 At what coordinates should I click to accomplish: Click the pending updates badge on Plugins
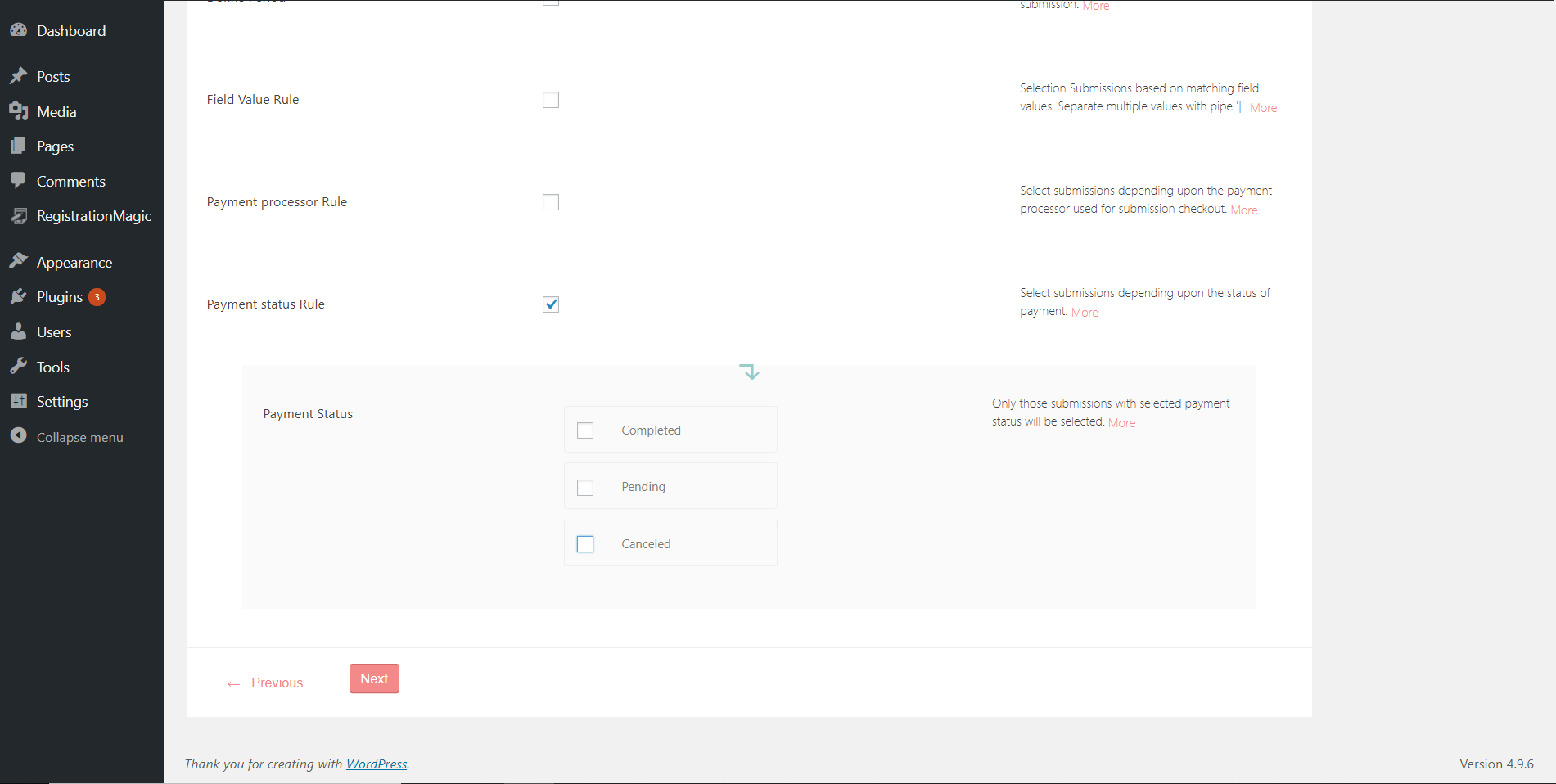click(96, 296)
